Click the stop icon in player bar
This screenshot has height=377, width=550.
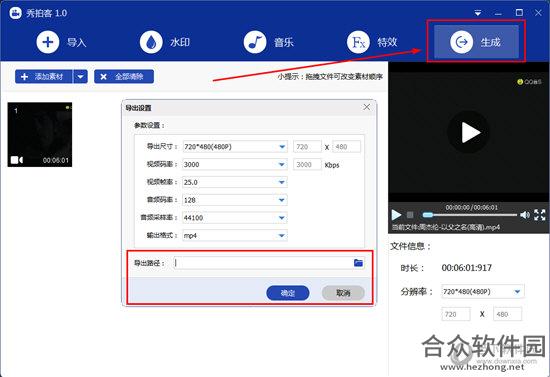point(410,214)
